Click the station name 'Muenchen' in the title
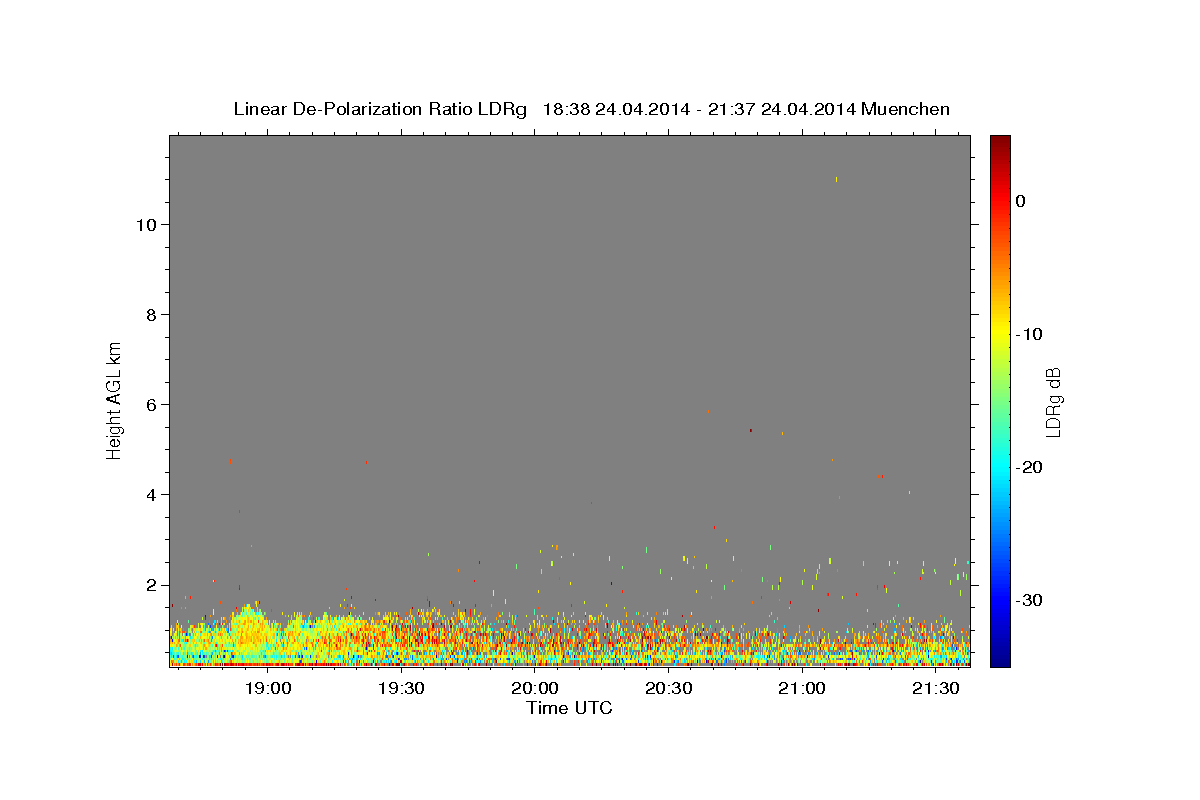The height and width of the screenshot is (800, 1200). (x=906, y=109)
